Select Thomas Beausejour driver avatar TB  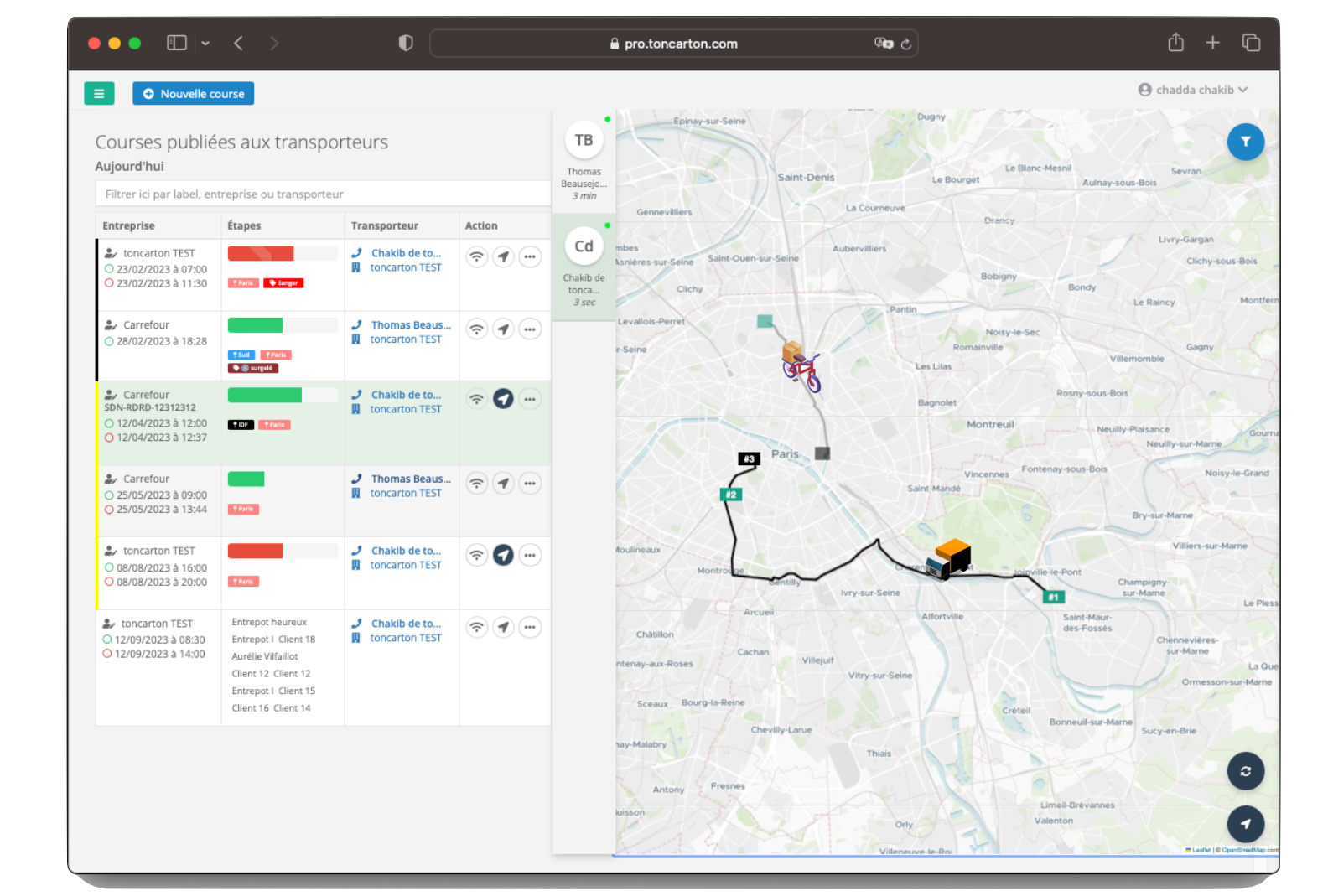pyautogui.click(x=584, y=141)
